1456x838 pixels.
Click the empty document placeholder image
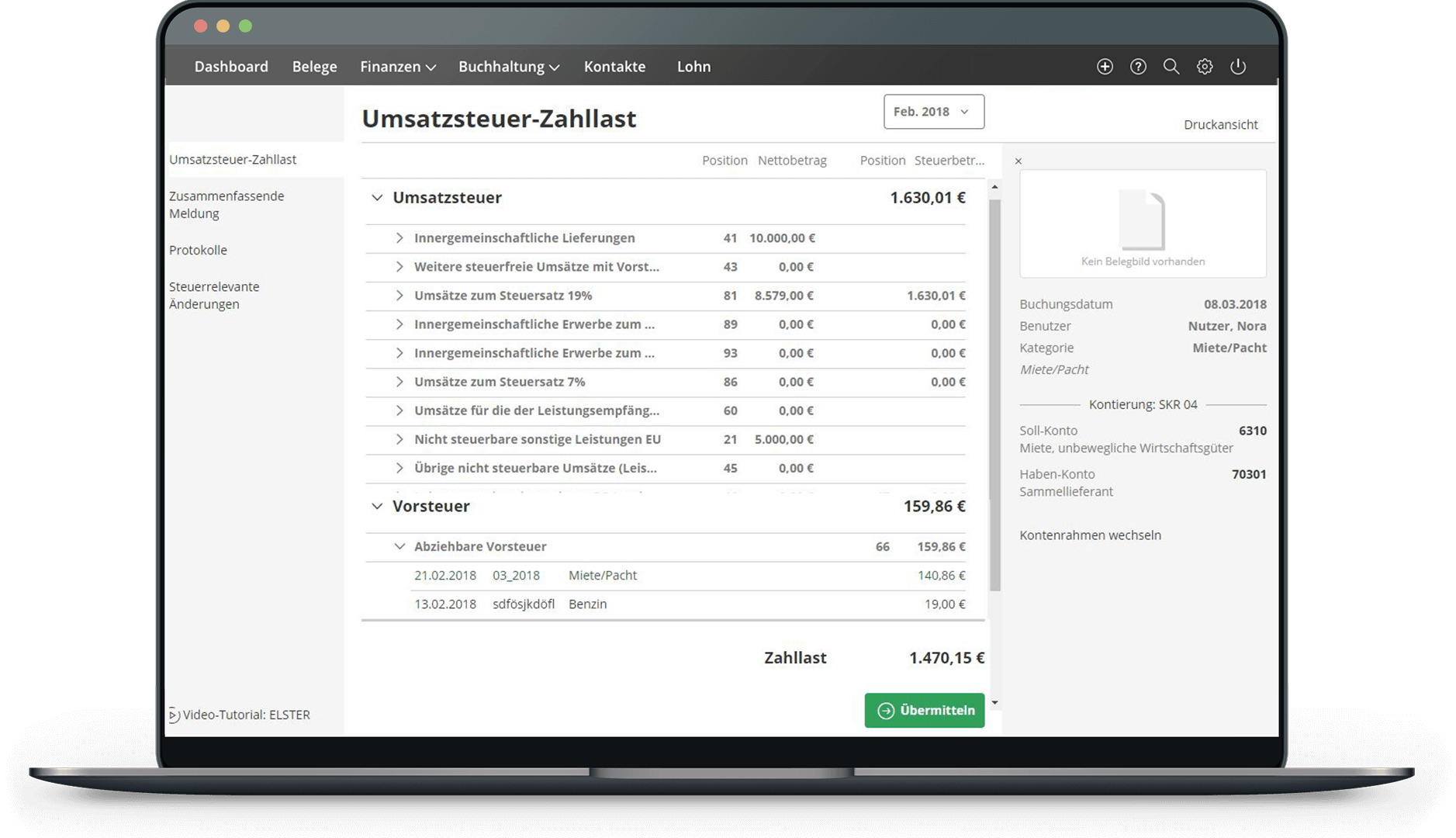pos(1143,220)
